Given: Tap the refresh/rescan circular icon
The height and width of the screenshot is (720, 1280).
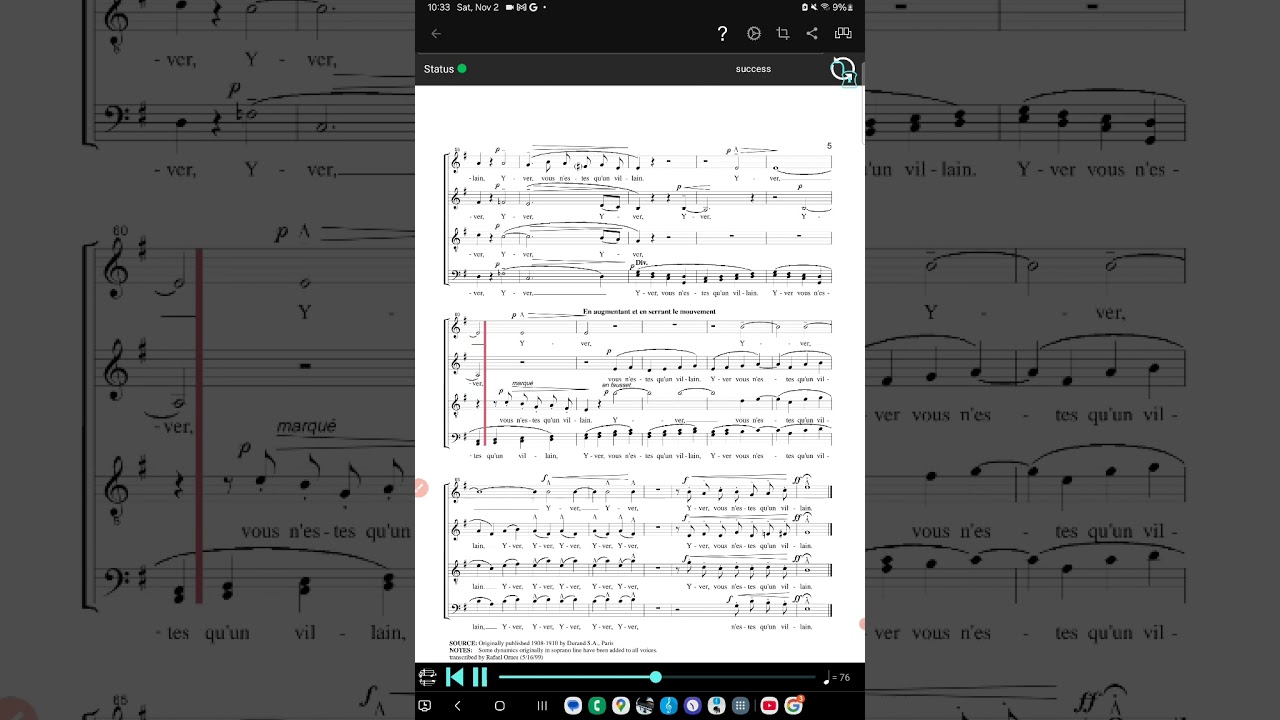Looking at the screenshot, I should (x=843, y=70).
